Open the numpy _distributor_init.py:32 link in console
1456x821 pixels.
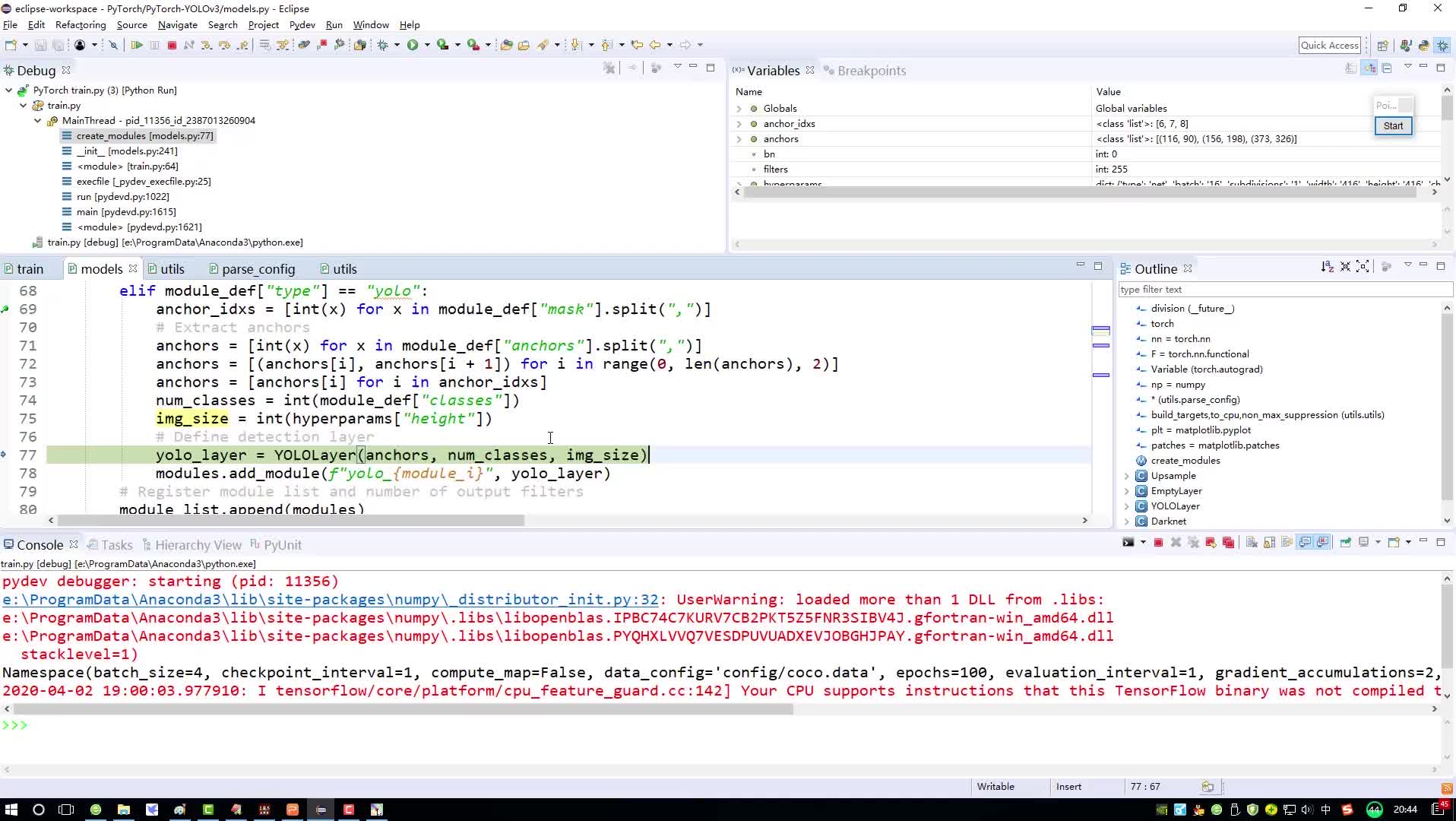point(331,600)
